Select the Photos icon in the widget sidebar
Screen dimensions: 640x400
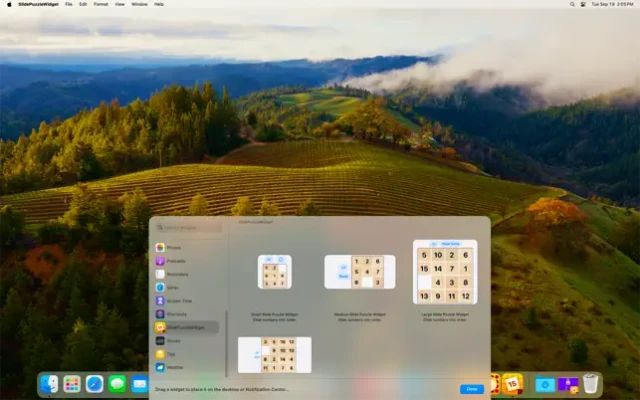(160, 247)
